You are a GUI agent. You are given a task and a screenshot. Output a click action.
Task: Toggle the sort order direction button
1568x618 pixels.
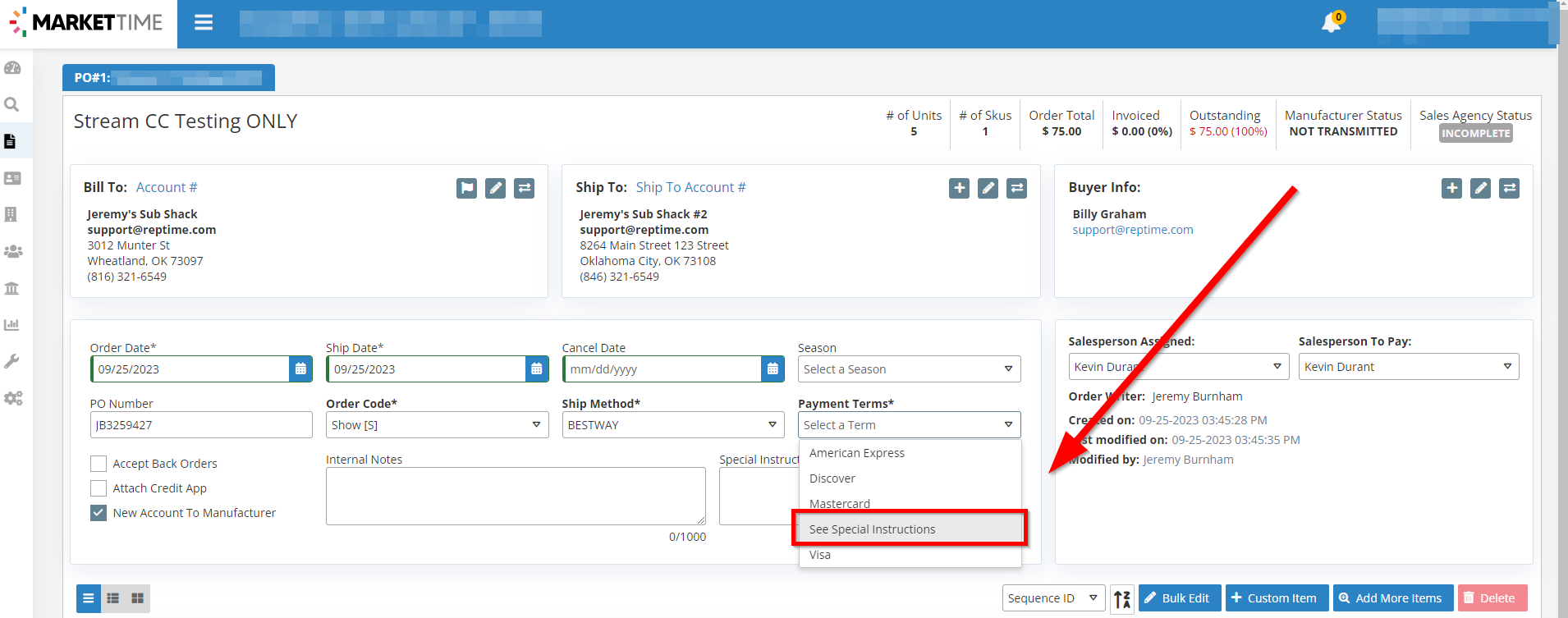(1122, 598)
